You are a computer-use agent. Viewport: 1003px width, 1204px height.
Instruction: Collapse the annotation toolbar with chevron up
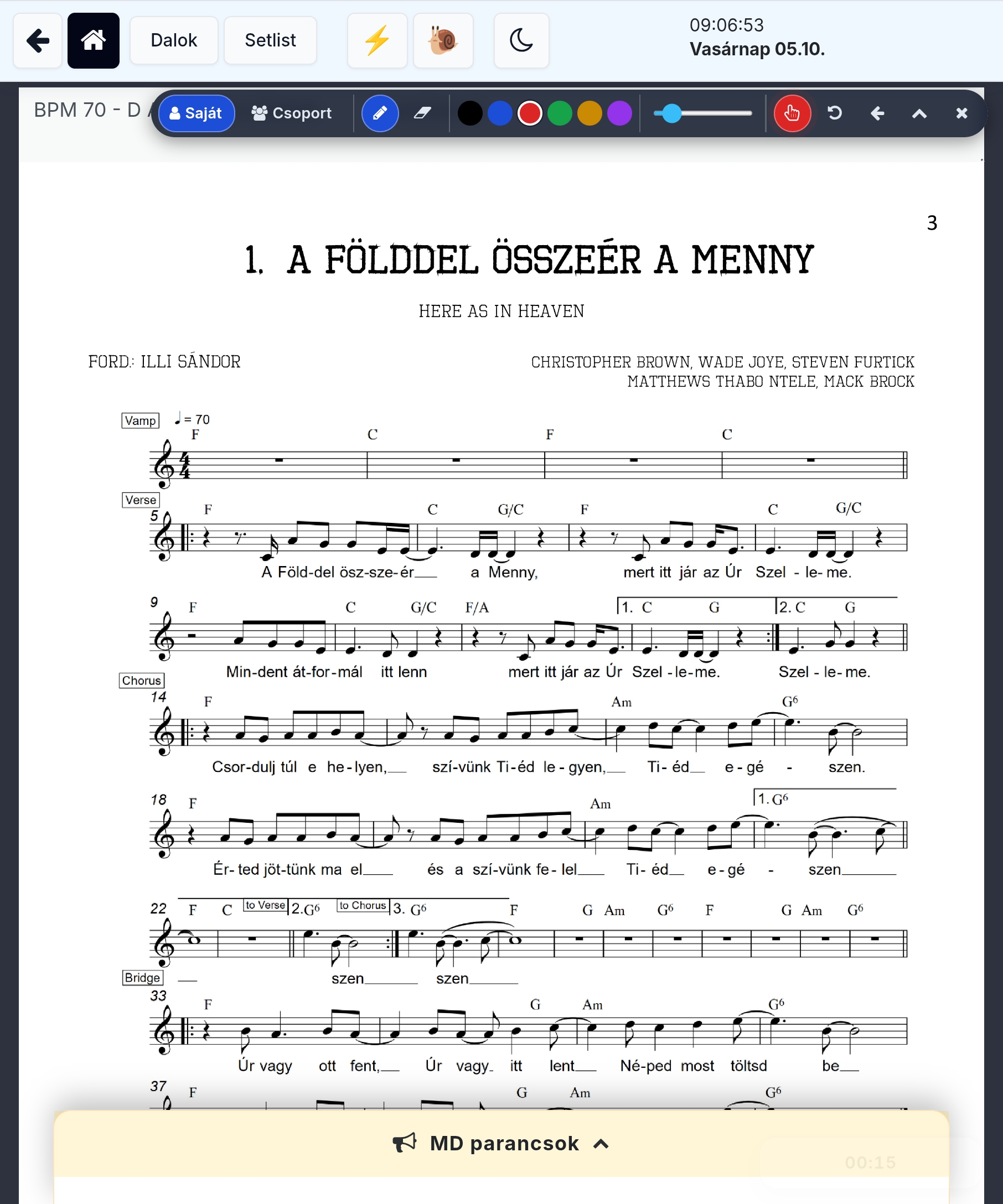(x=919, y=113)
